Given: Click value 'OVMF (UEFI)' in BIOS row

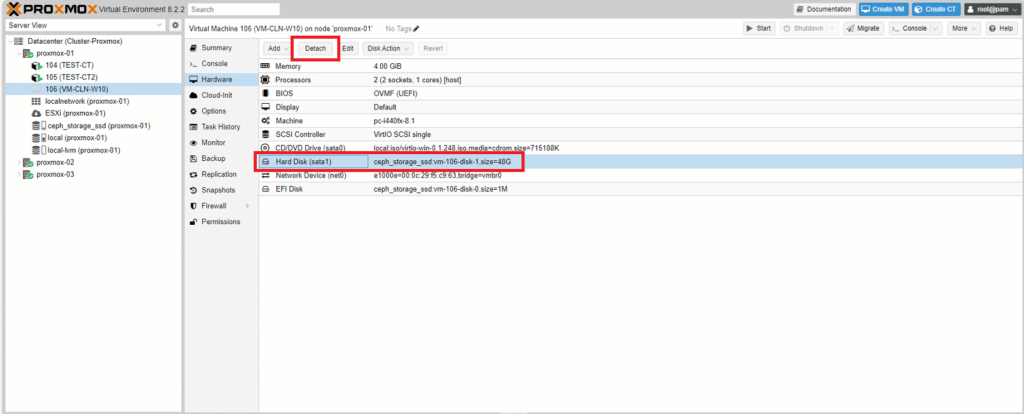Looking at the screenshot, I should (x=395, y=93).
